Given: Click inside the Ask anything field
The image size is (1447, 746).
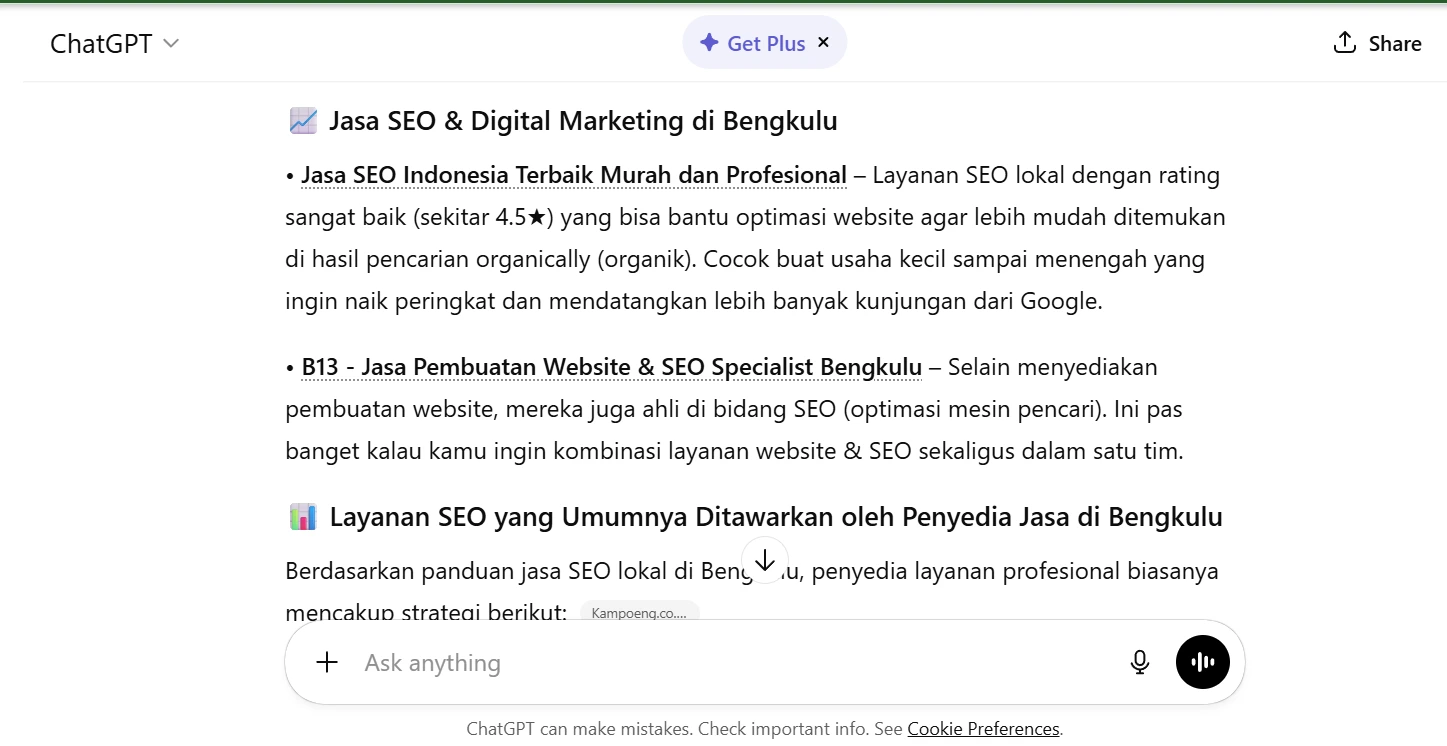Looking at the screenshot, I should pyautogui.click(x=600, y=661).
